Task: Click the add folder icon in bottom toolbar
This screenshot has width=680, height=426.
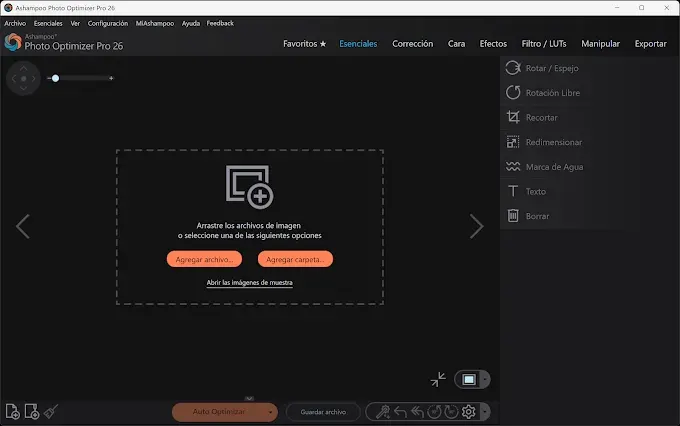Action: pyautogui.click(x=32, y=411)
